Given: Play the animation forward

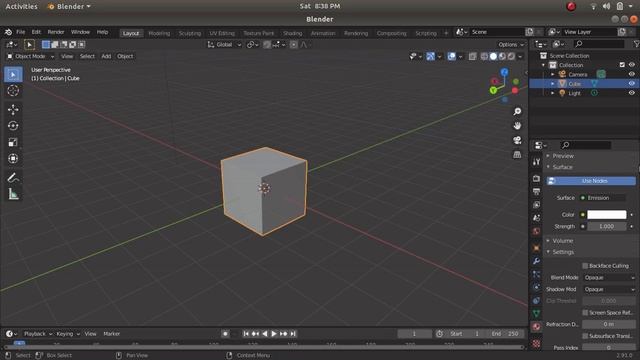Looking at the screenshot, I should coord(274,334).
